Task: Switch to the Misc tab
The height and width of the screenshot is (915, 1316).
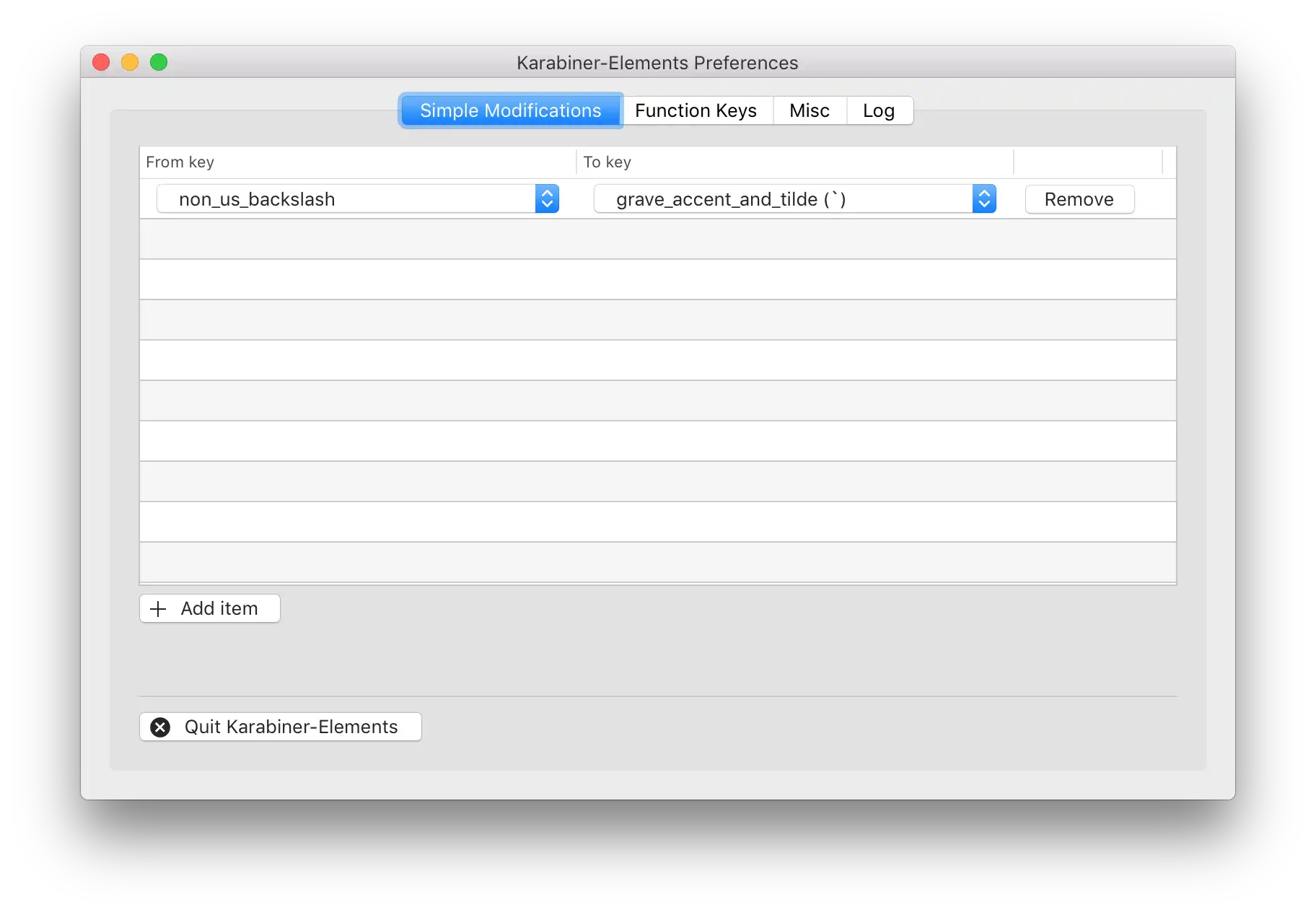Action: (809, 110)
